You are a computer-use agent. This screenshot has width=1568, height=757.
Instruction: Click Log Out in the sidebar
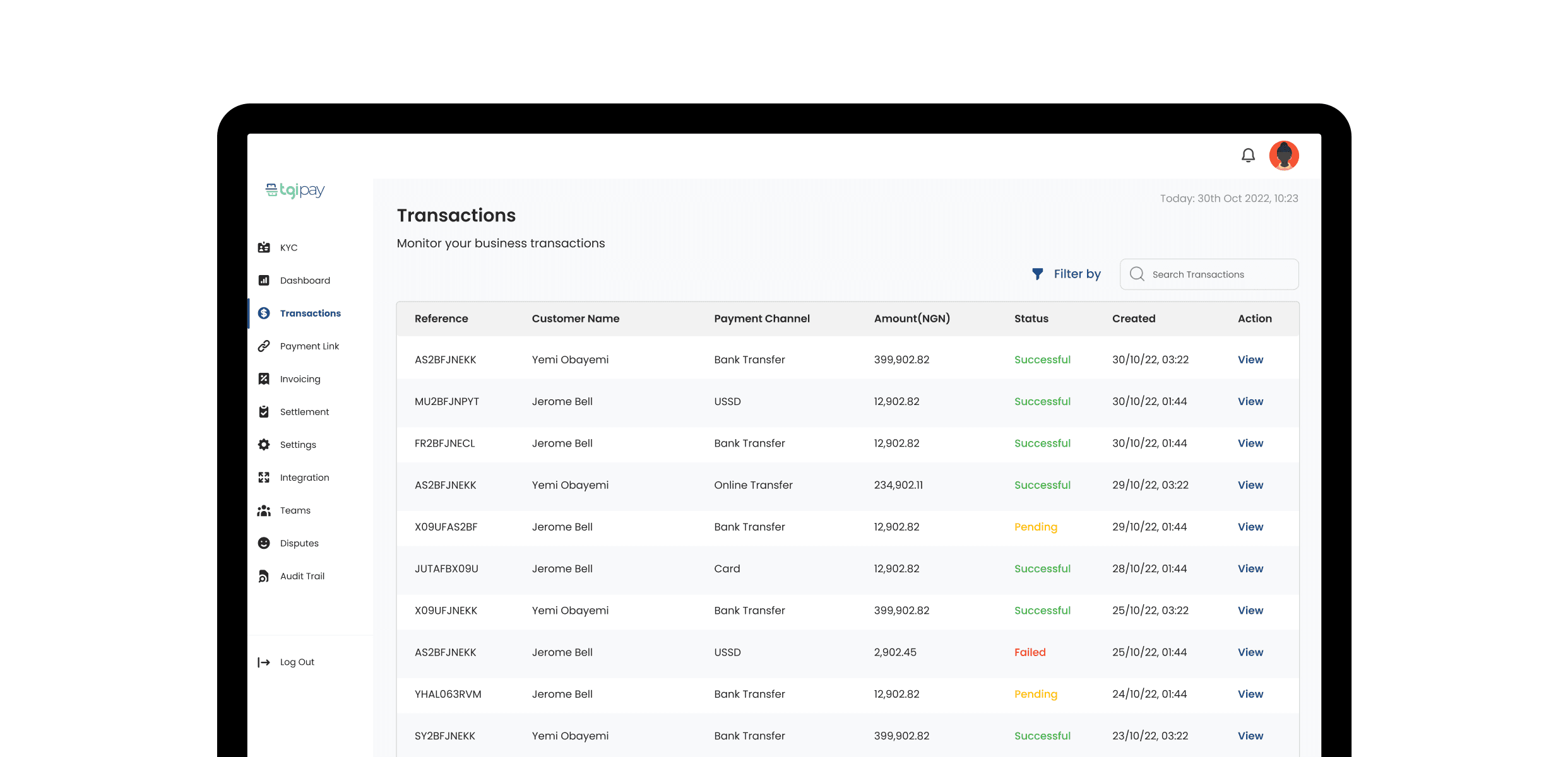[297, 662]
